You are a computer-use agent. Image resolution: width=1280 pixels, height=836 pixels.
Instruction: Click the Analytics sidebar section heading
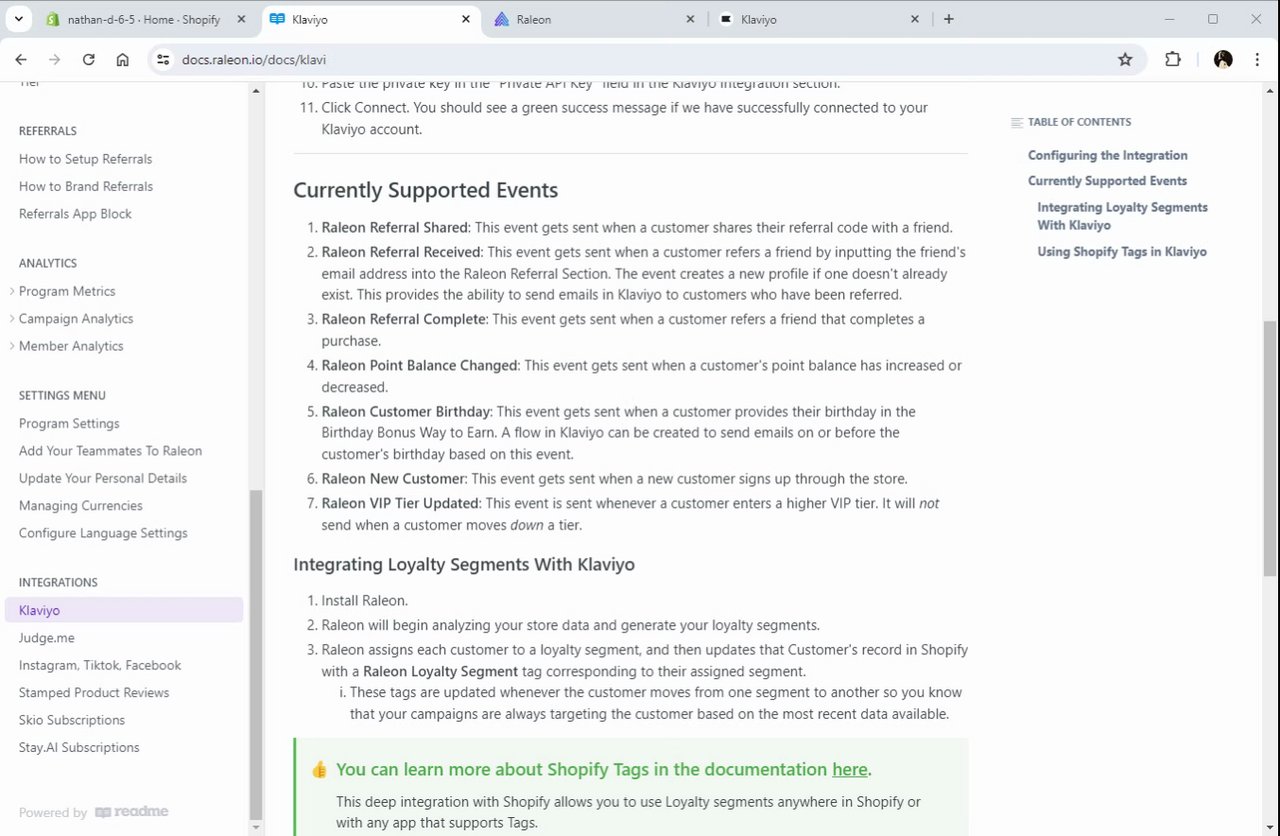pyautogui.click(x=48, y=264)
